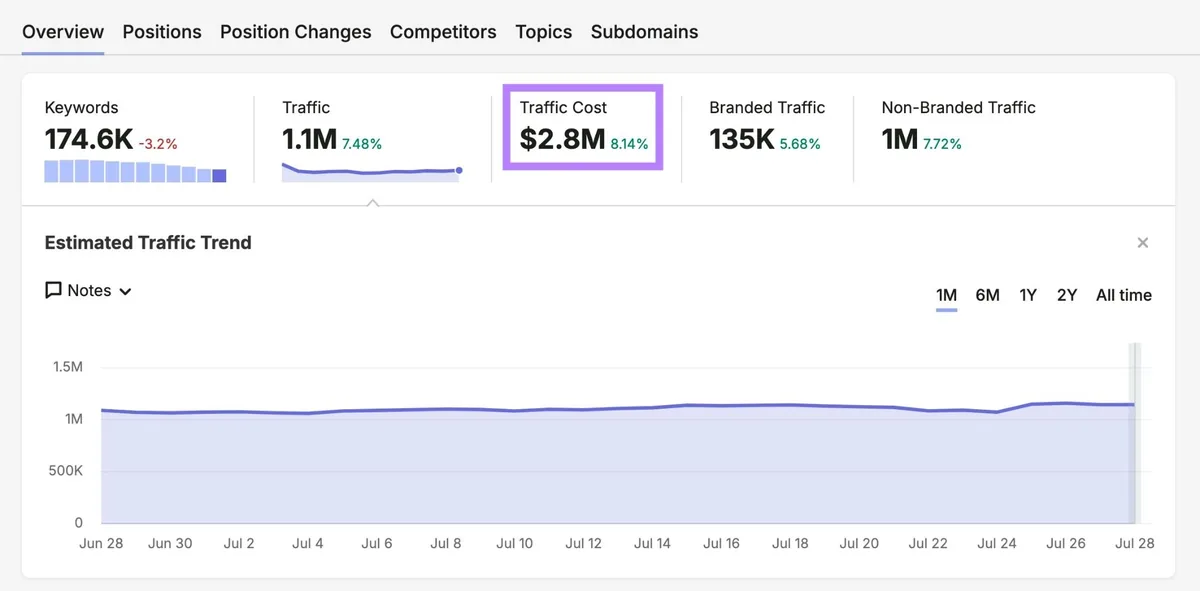Open the Positions tab

pos(162,32)
